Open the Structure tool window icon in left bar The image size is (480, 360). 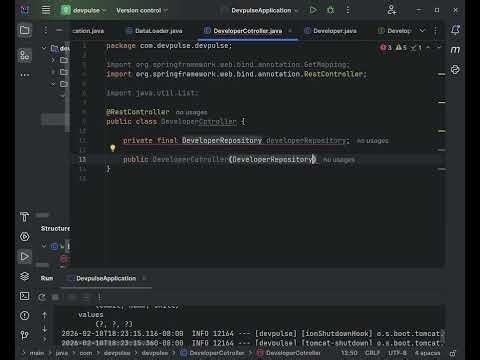[x=24, y=55]
